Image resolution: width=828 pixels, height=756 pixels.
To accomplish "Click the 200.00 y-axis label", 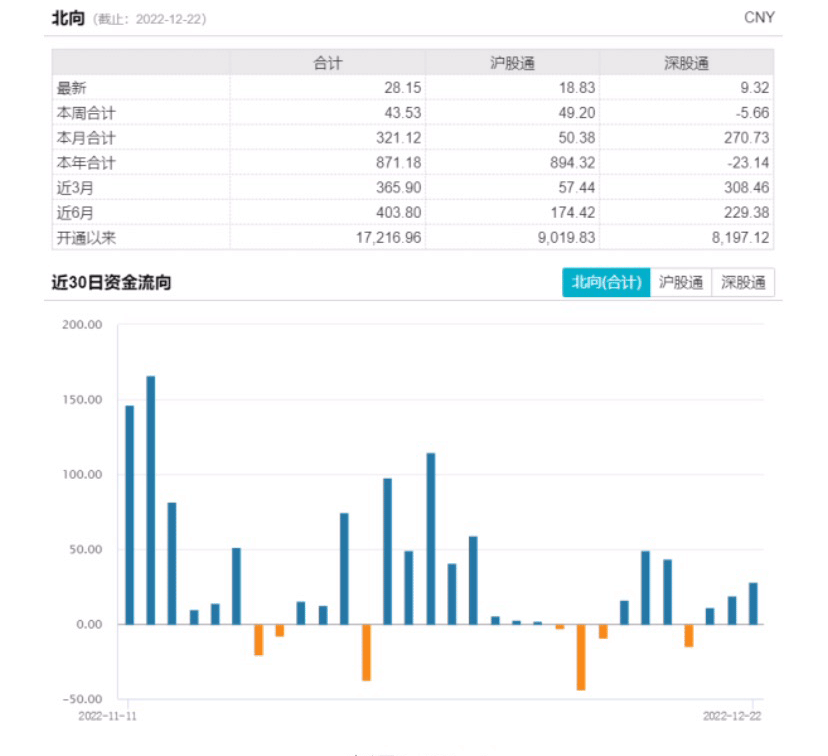I will click(82, 325).
